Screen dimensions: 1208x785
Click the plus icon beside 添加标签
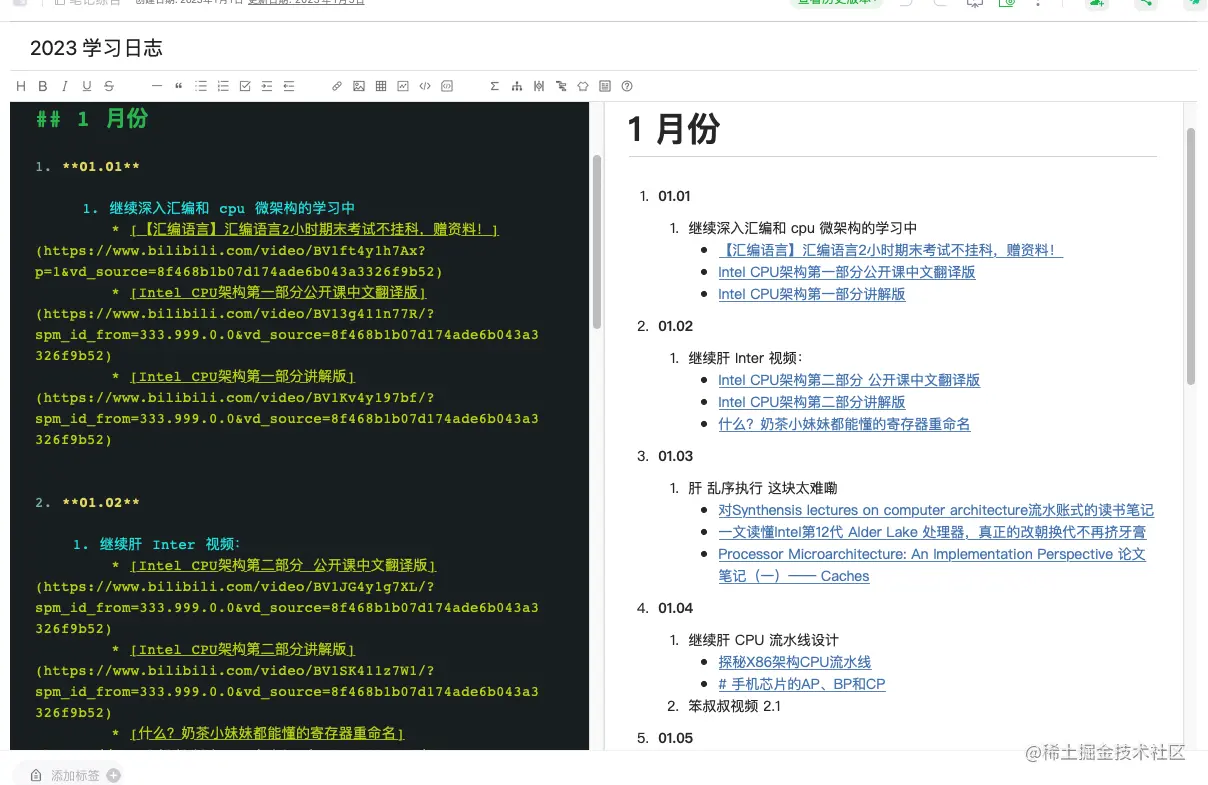(113, 775)
